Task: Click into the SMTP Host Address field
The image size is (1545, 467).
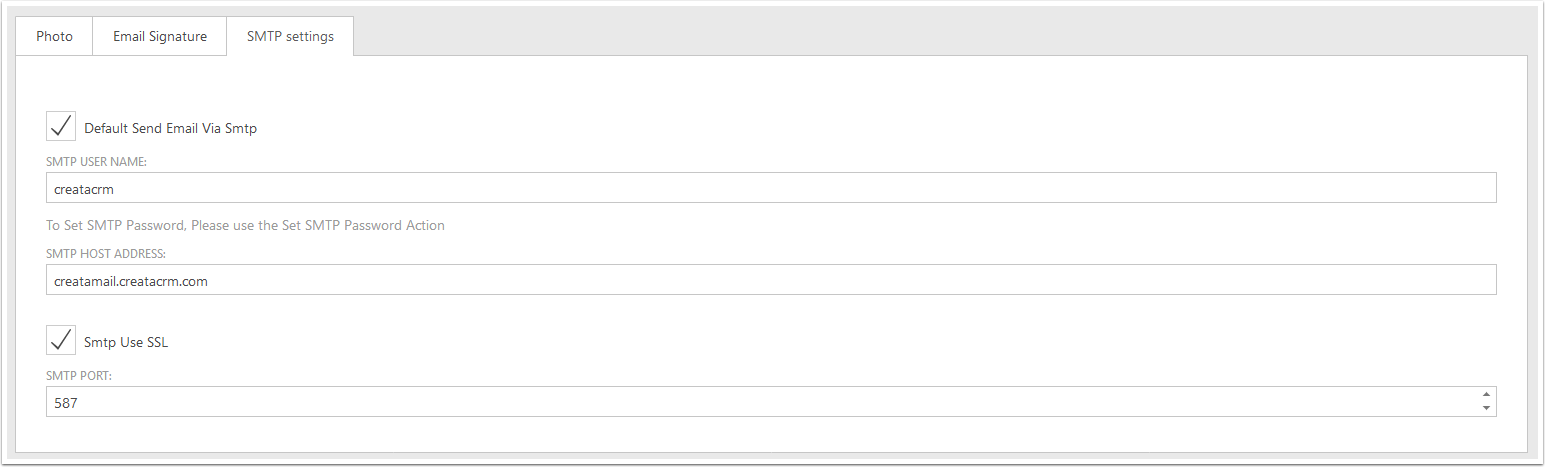Action: [771, 280]
